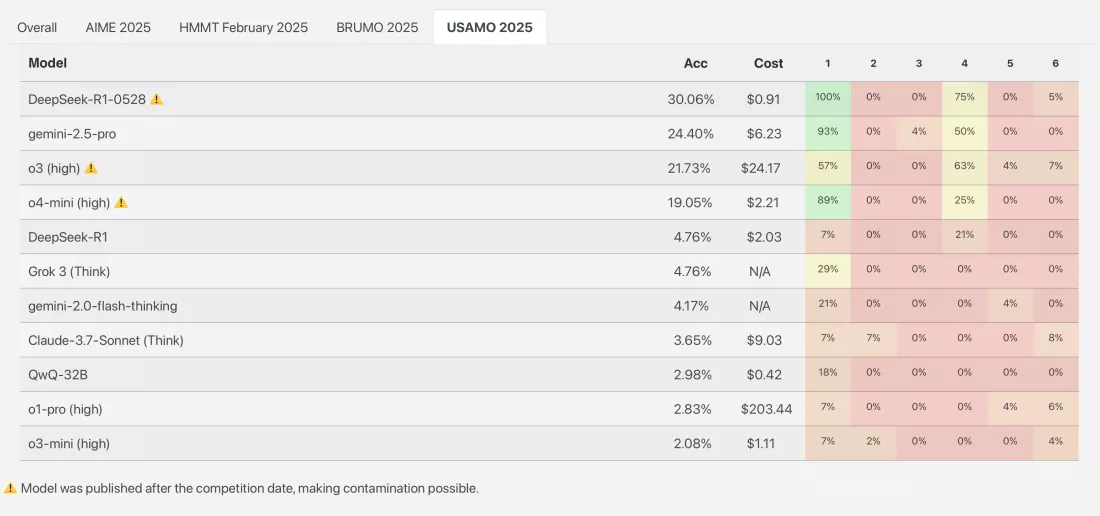Open the AIME 2025 tab
The height and width of the screenshot is (516, 1100).
(118, 27)
